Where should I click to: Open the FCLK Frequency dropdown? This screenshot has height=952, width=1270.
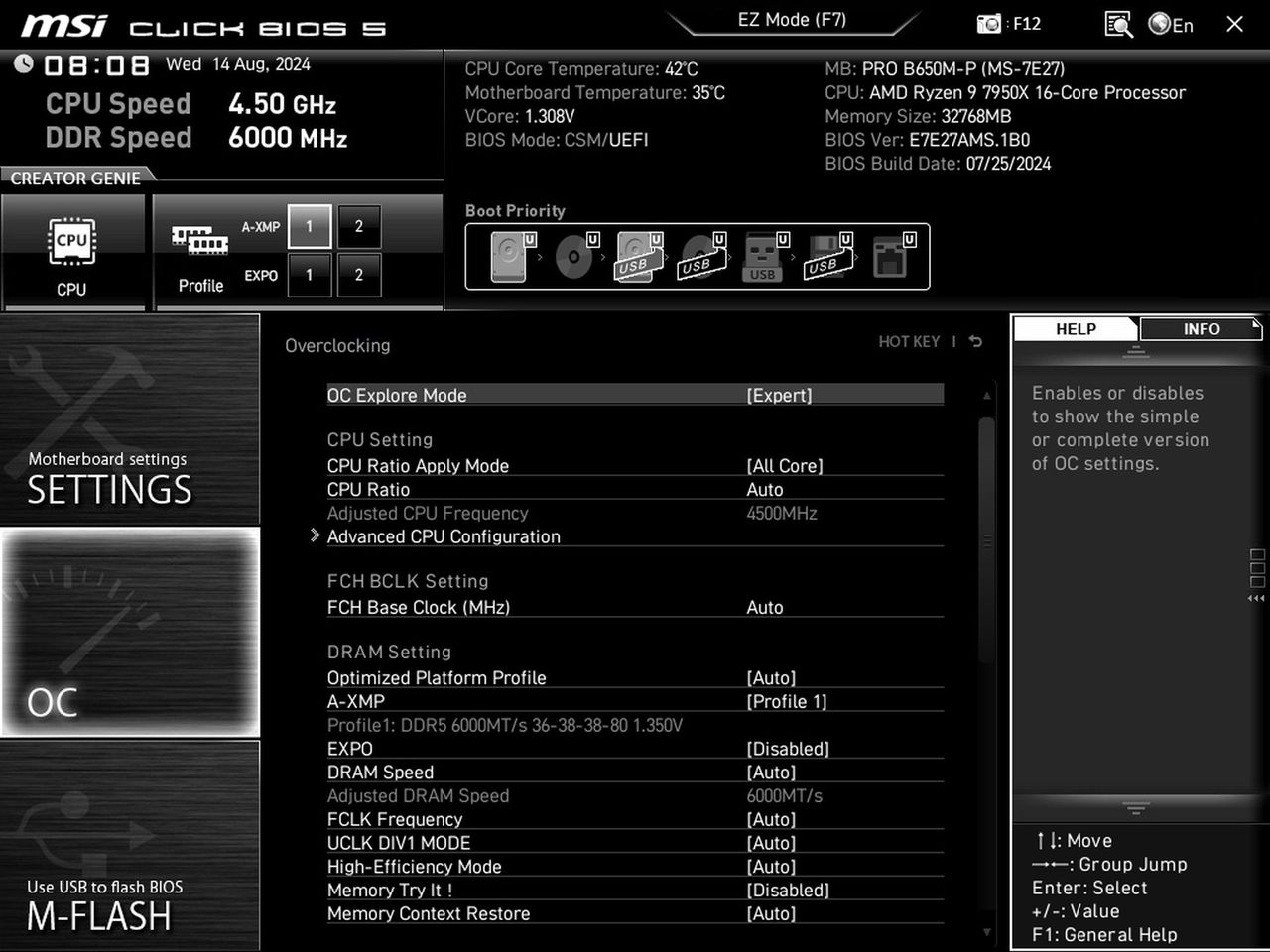pyautogui.click(x=635, y=819)
